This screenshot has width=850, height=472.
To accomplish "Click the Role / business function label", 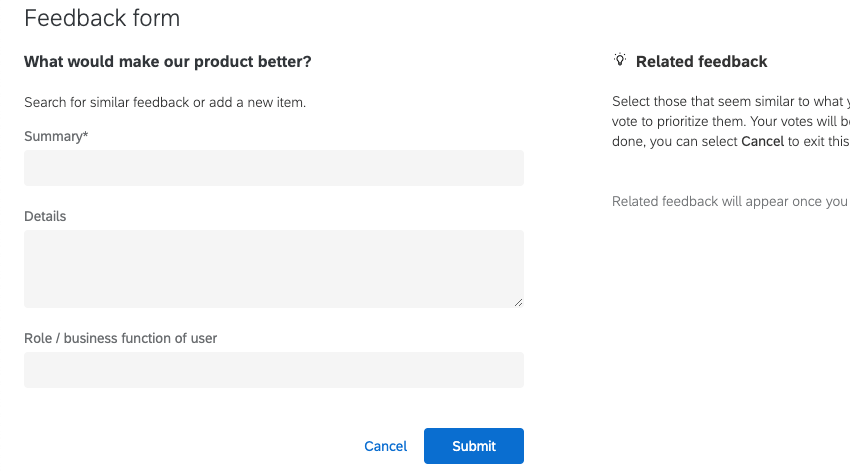I will point(120,338).
